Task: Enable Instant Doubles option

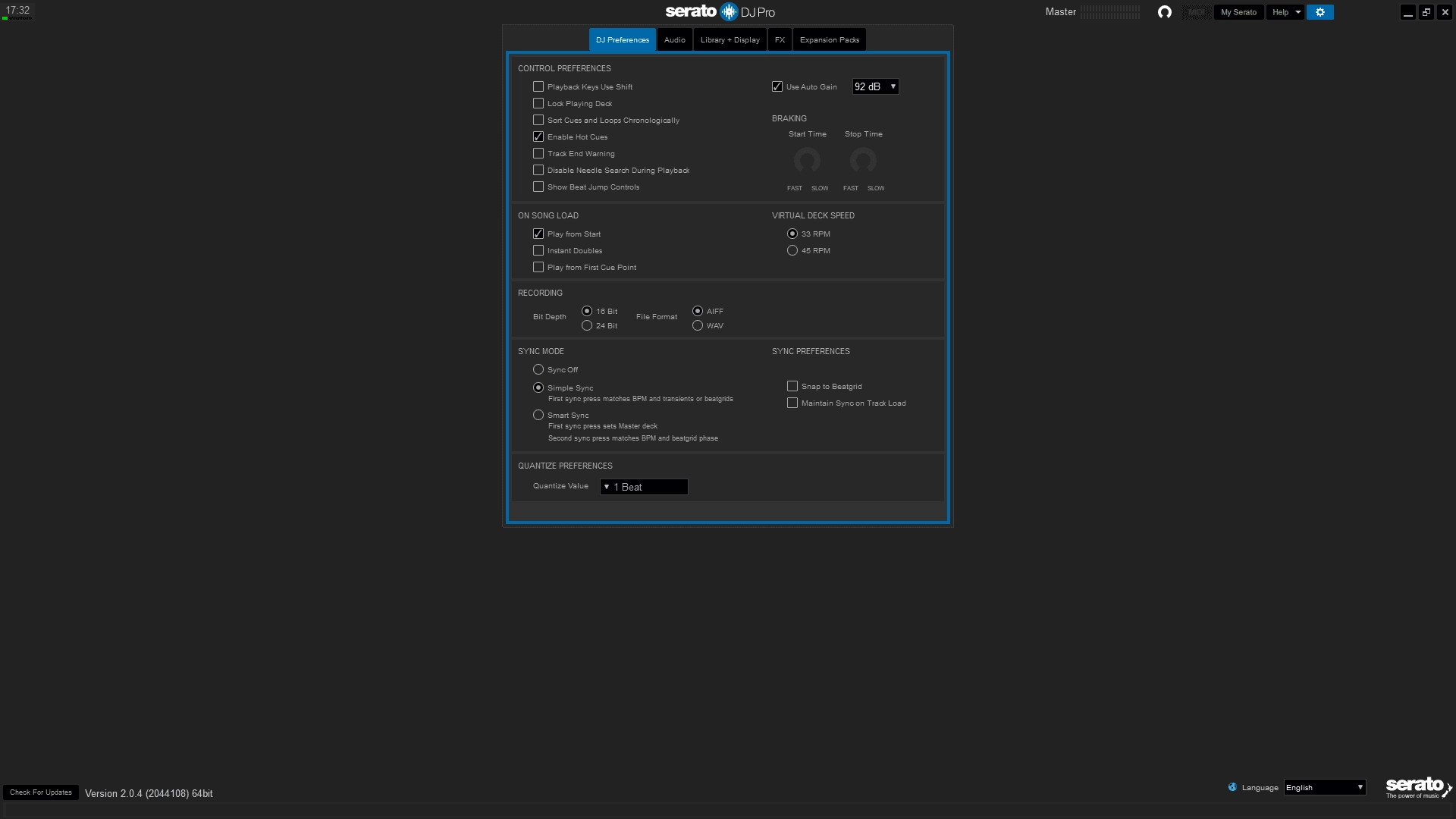Action: 538,251
